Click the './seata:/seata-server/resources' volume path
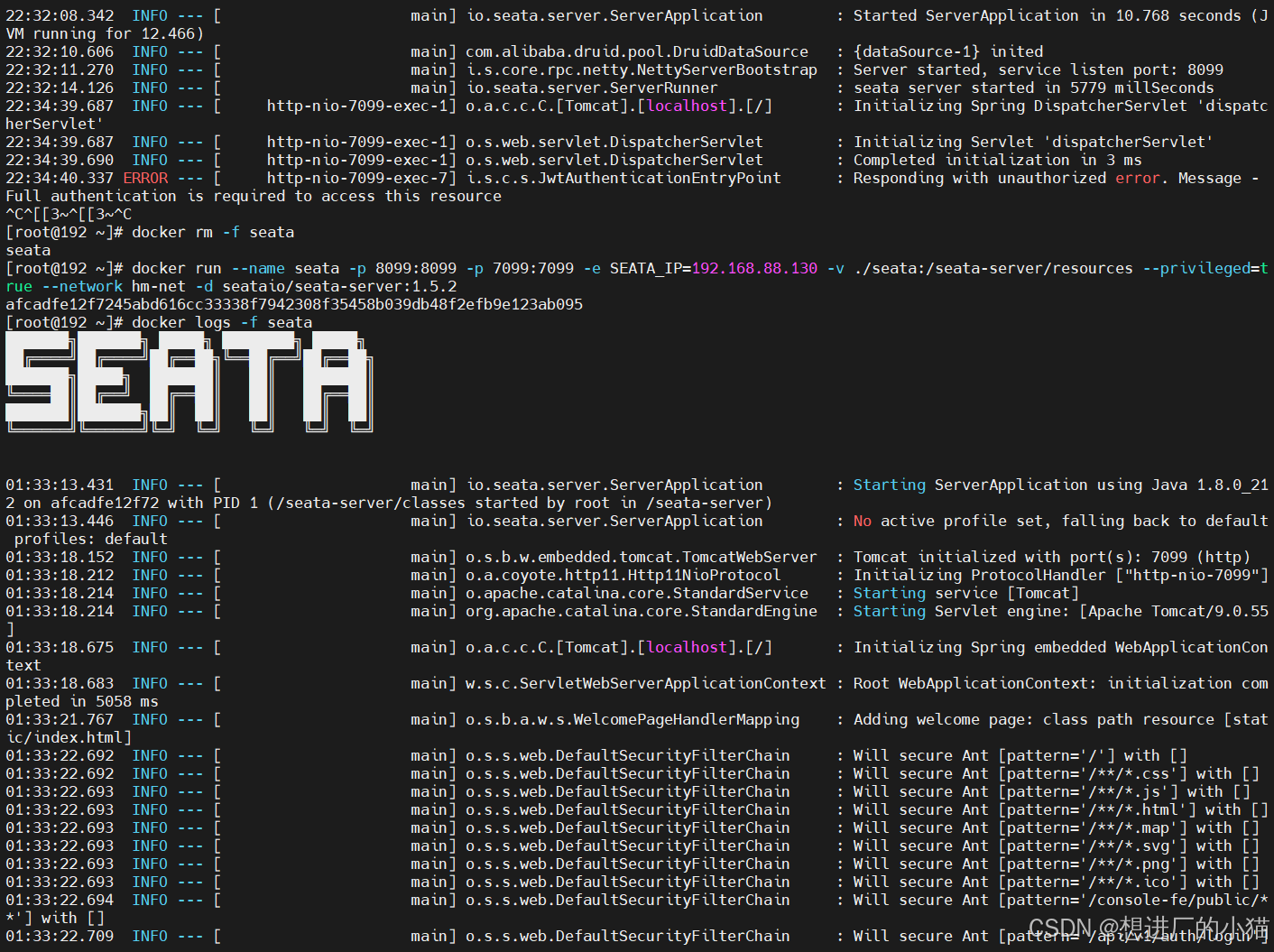Screen dimensions: 1274x952 993,268
